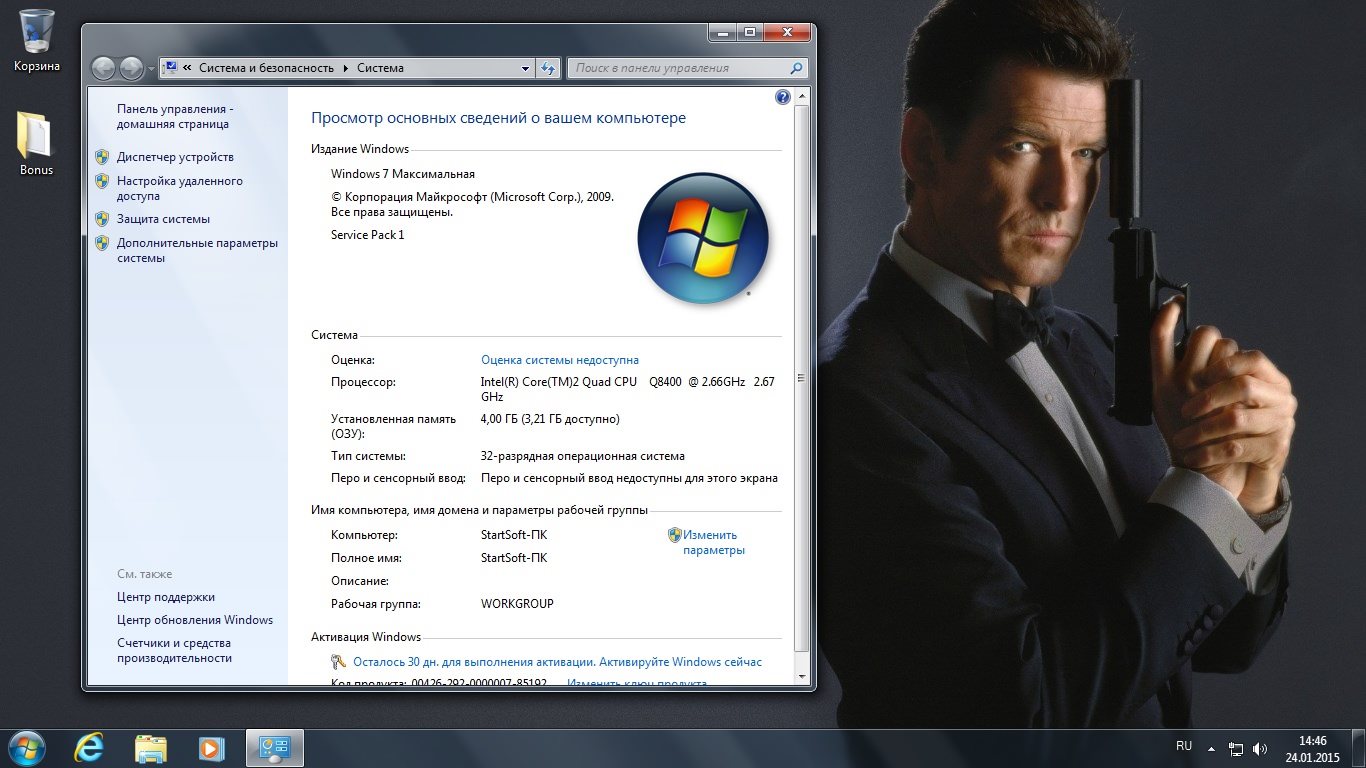Go back with the Back arrow button
The height and width of the screenshot is (768, 1366).
[x=103, y=68]
